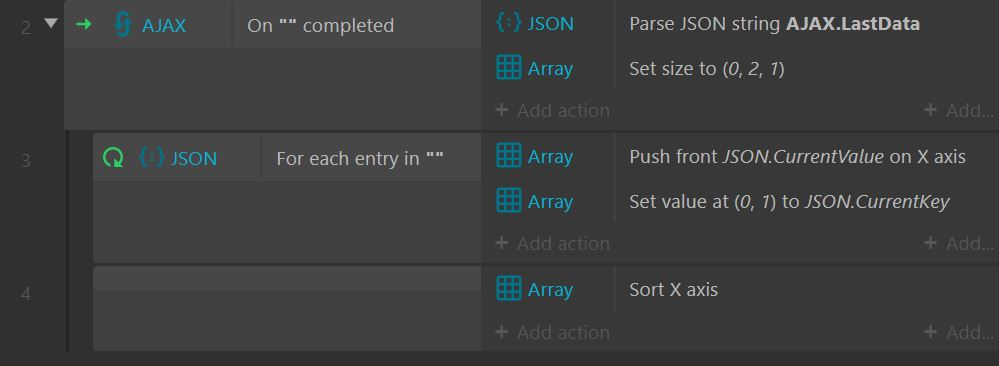
Task: Click the Array icon next to Set size action
Action: [x=508, y=68]
